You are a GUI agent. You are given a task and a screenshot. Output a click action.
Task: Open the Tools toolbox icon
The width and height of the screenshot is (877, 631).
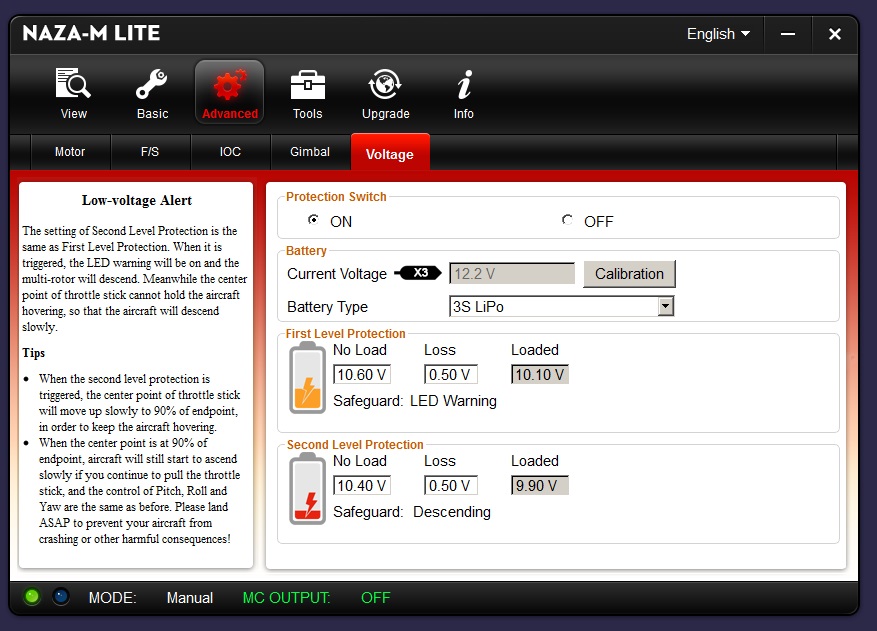(x=307, y=84)
